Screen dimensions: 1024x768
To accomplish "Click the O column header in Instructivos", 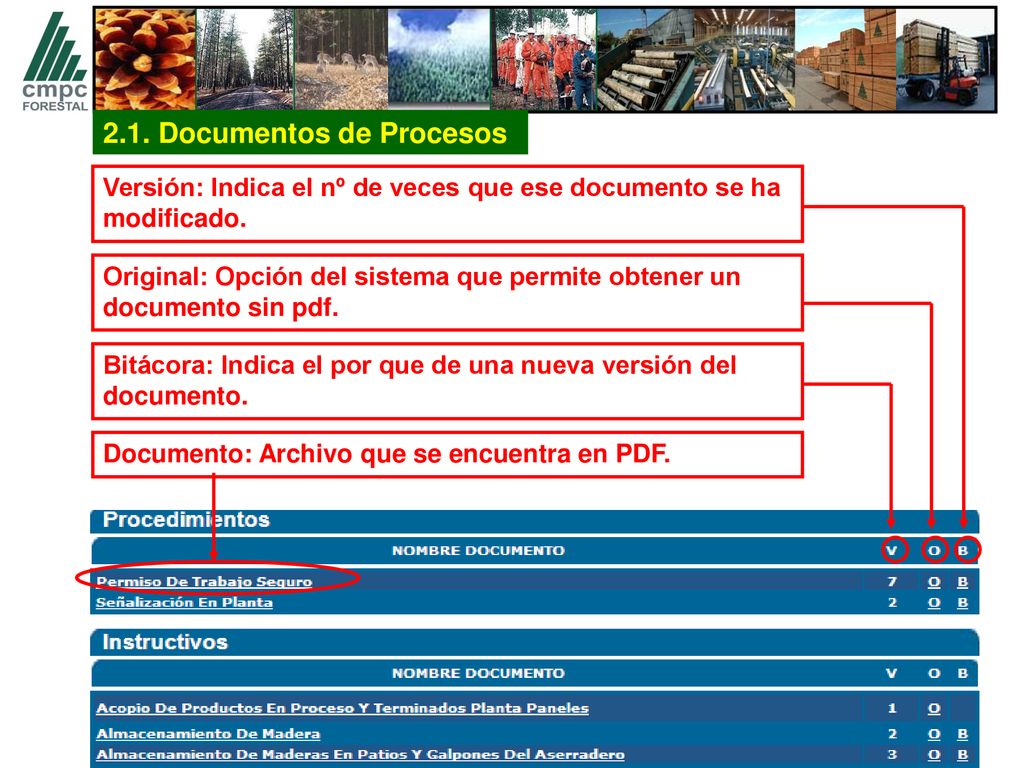I will [934, 673].
